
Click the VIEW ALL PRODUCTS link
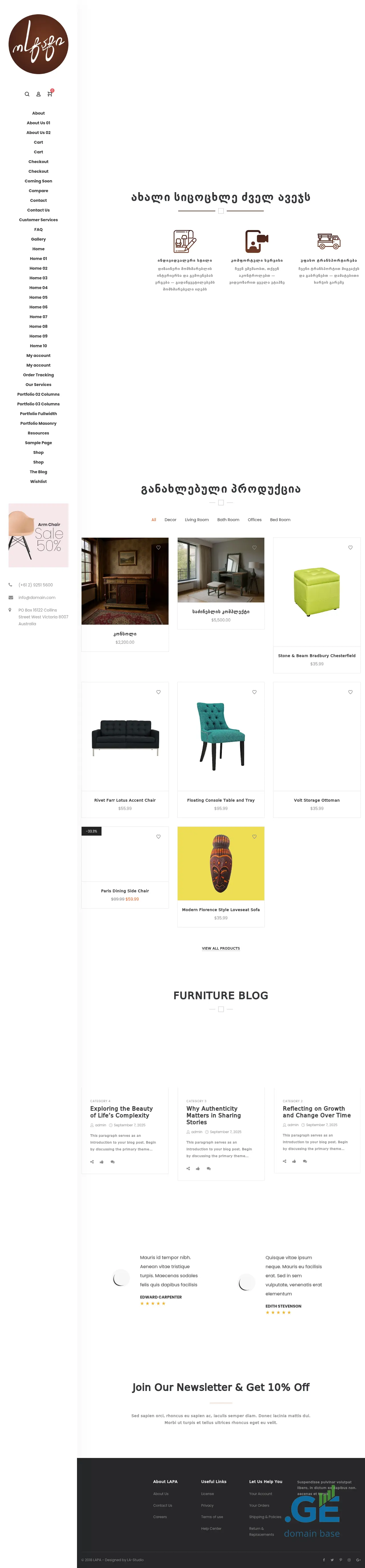pyautogui.click(x=221, y=948)
